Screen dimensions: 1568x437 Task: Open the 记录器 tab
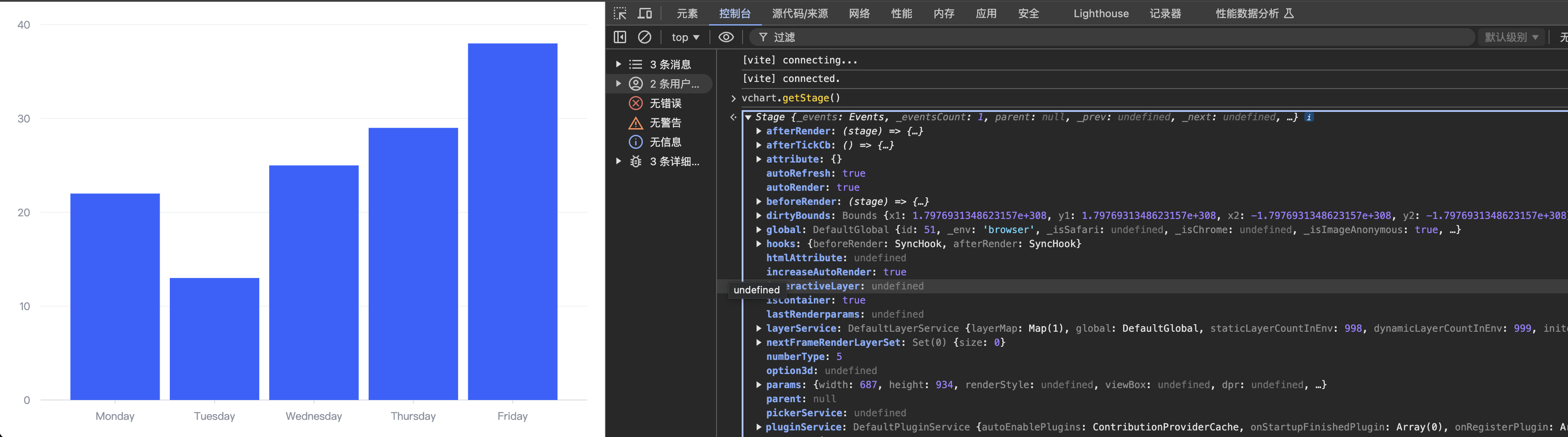click(x=1165, y=13)
